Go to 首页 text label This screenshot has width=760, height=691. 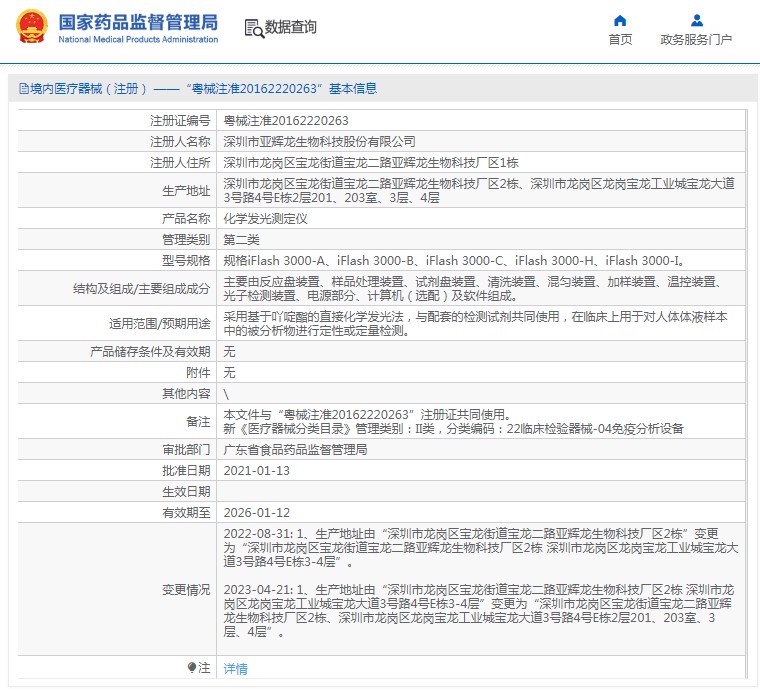tap(620, 40)
